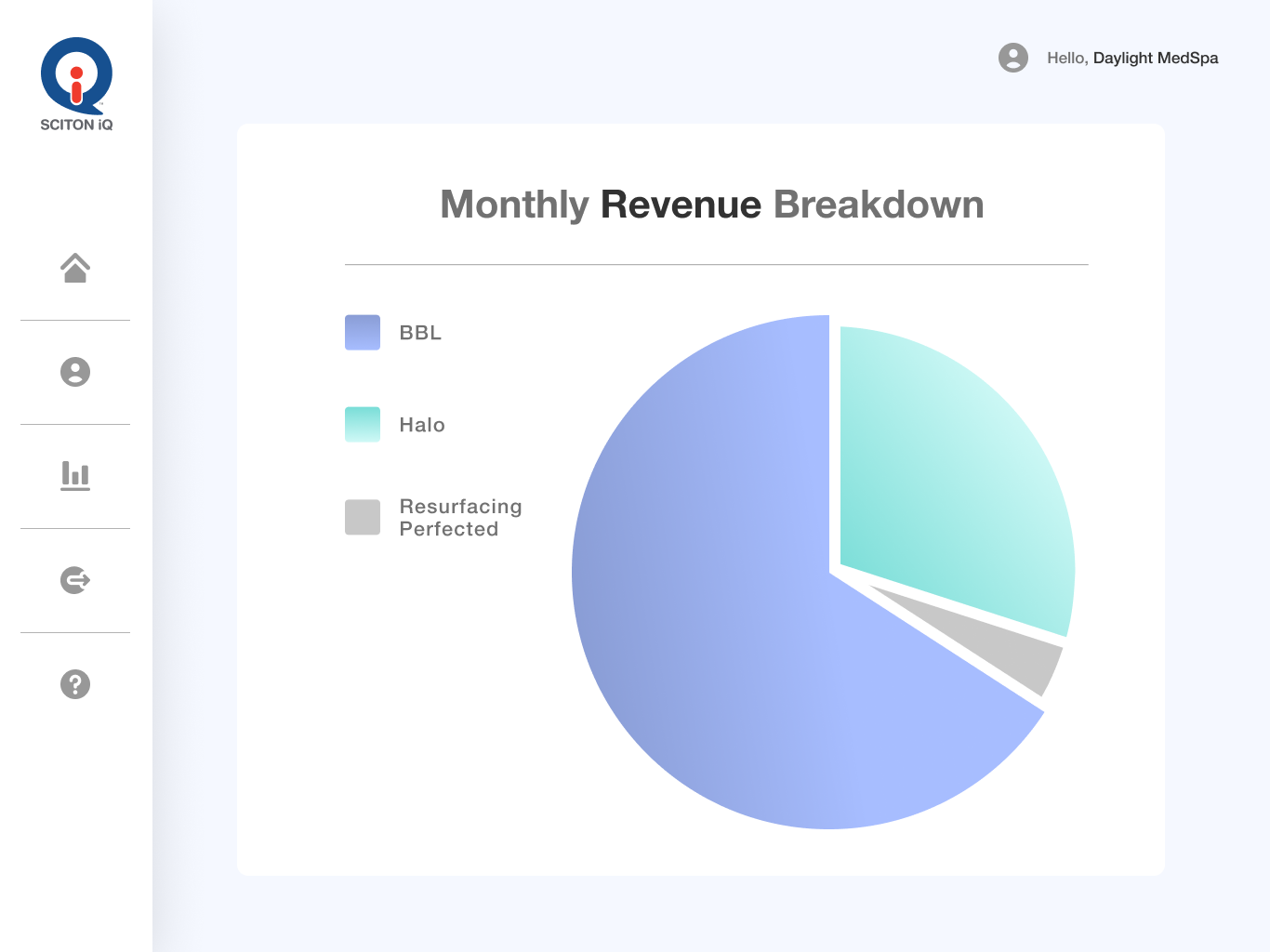Select the gray Resurfacing Perfected legend swatch
Viewport: 1270px width, 952px height.
(363, 517)
